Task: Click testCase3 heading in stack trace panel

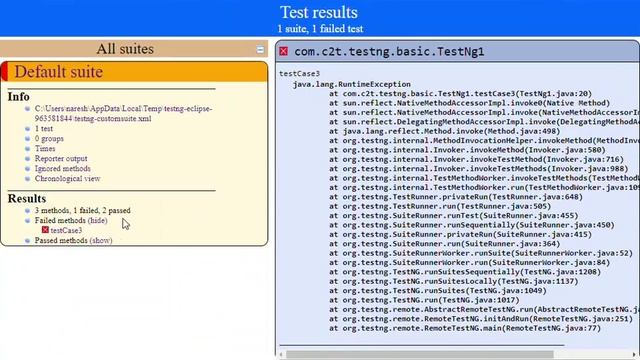Action: [300, 74]
